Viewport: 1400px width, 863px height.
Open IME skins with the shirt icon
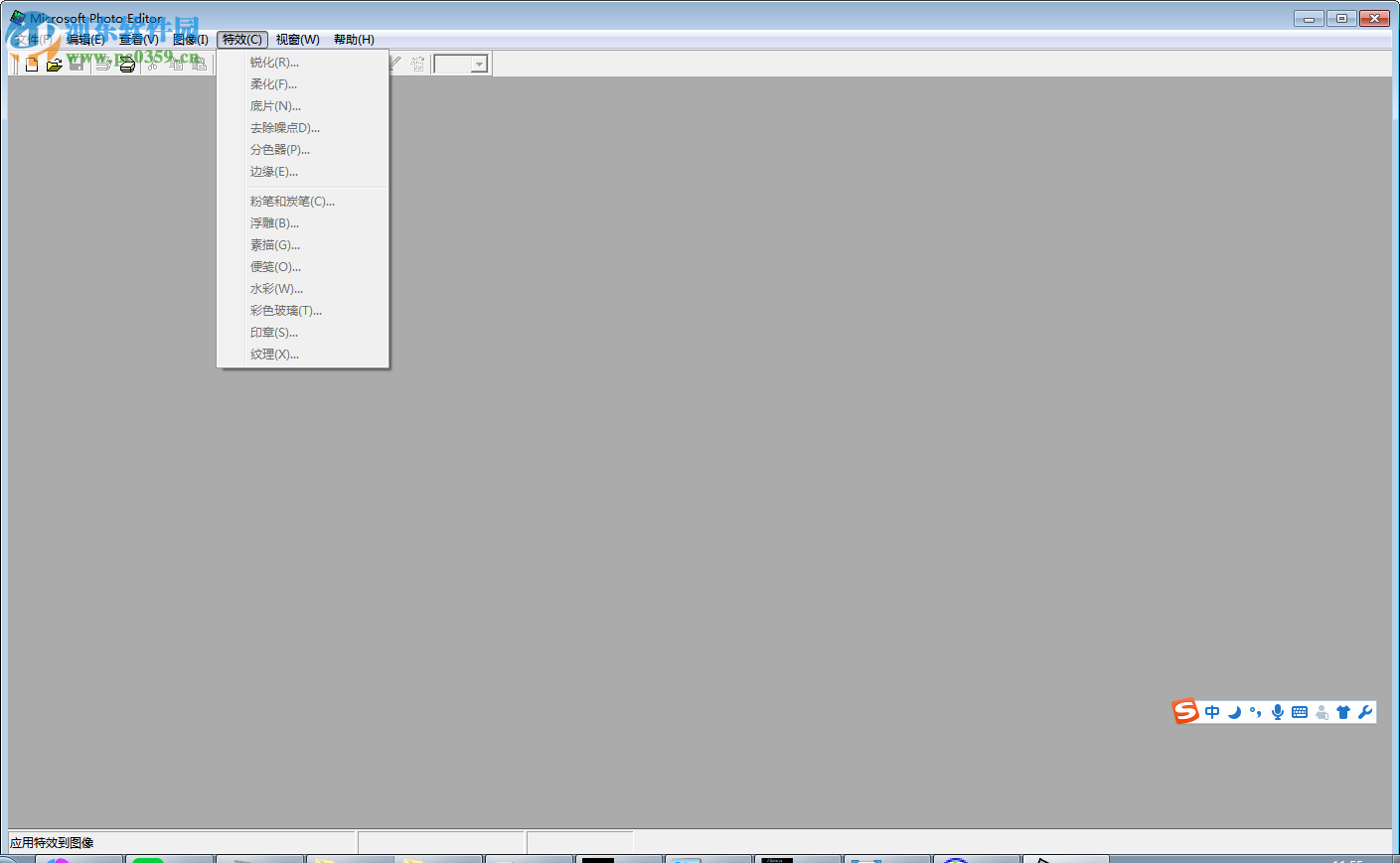(1343, 712)
